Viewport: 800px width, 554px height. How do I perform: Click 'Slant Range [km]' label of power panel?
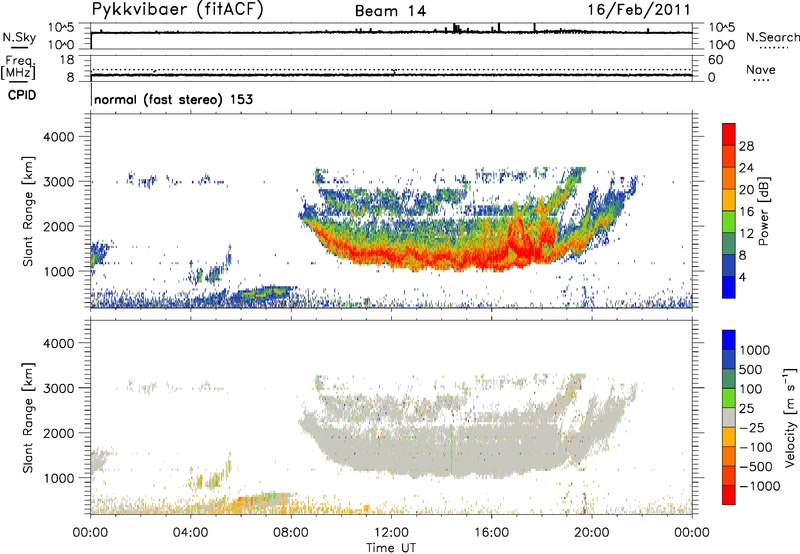point(28,211)
